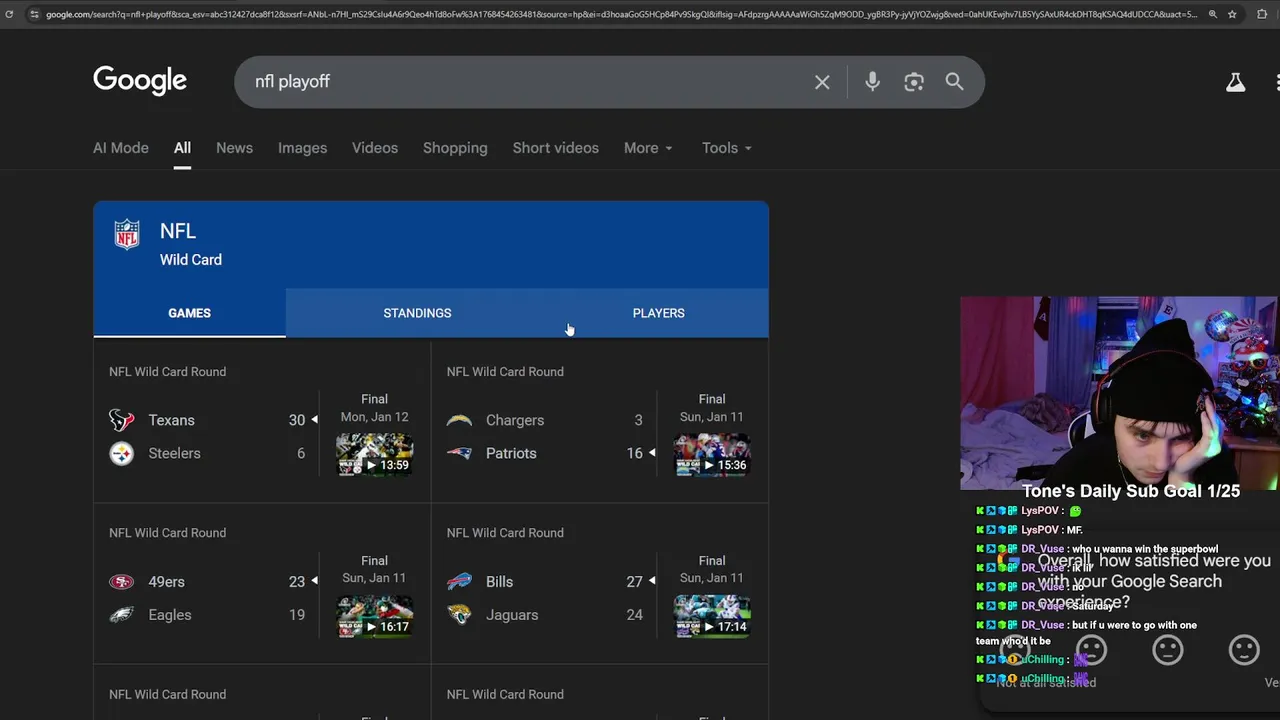Open the Tools dropdown
Viewport: 1280px width, 720px height.
(726, 148)
